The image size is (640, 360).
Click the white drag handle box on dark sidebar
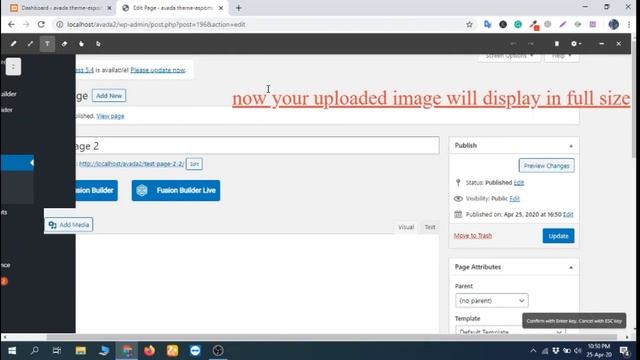(13, 67)
